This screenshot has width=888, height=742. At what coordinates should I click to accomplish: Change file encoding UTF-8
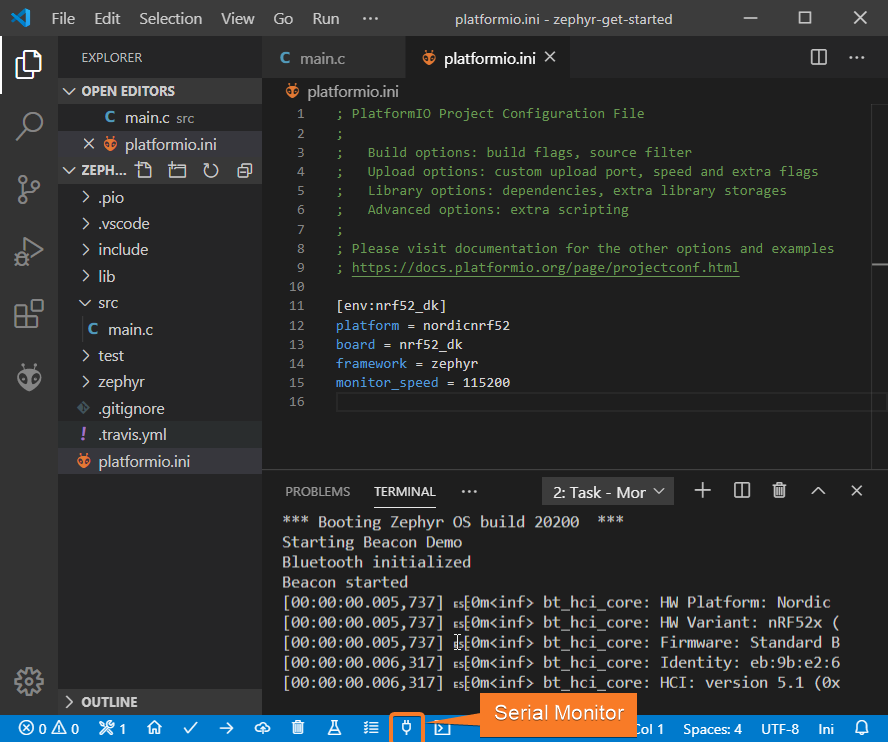[780, 728]
